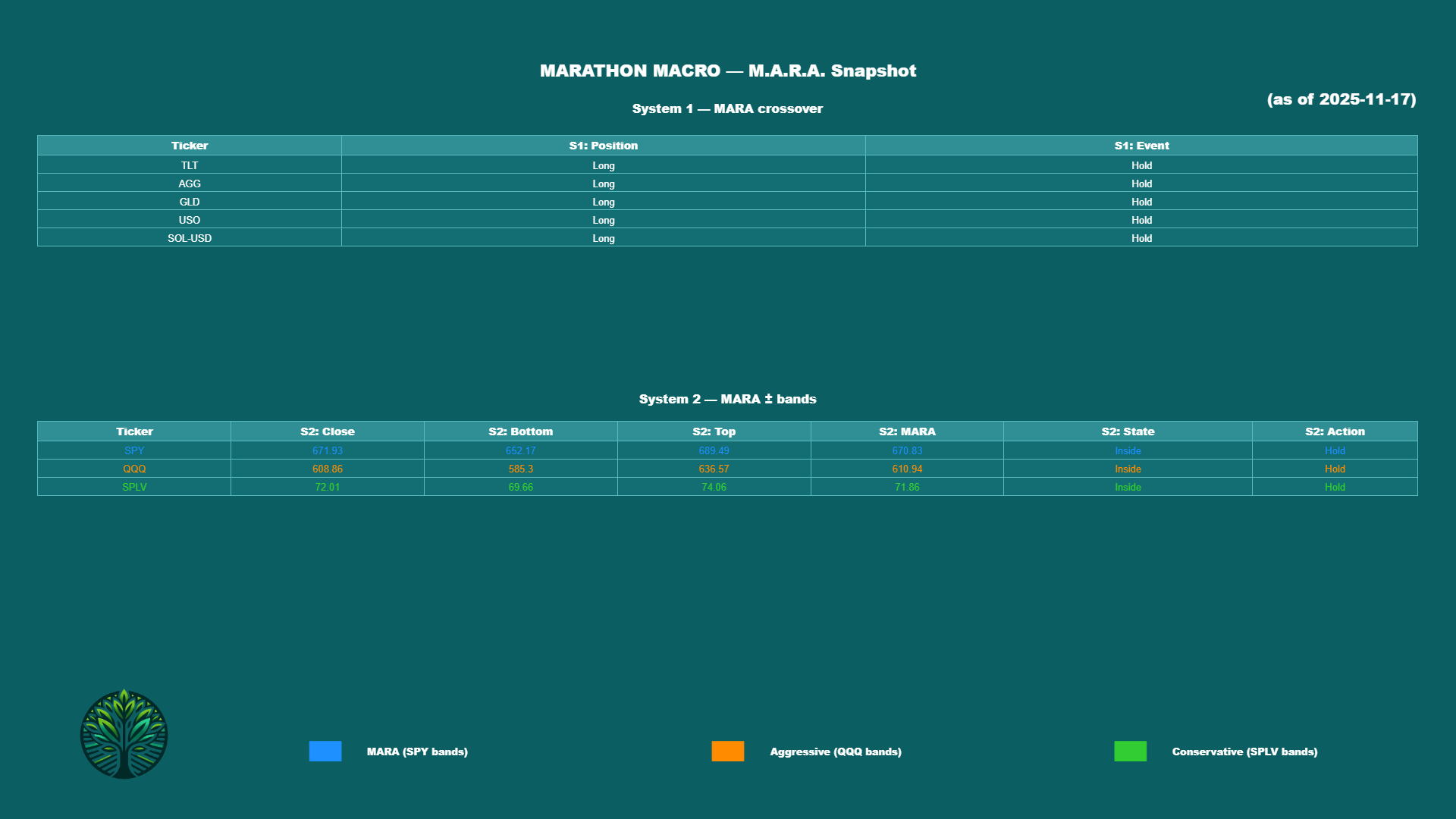
Task: Click the S2: State column header
Action: pyautogui.click(x=1128, y=431)
